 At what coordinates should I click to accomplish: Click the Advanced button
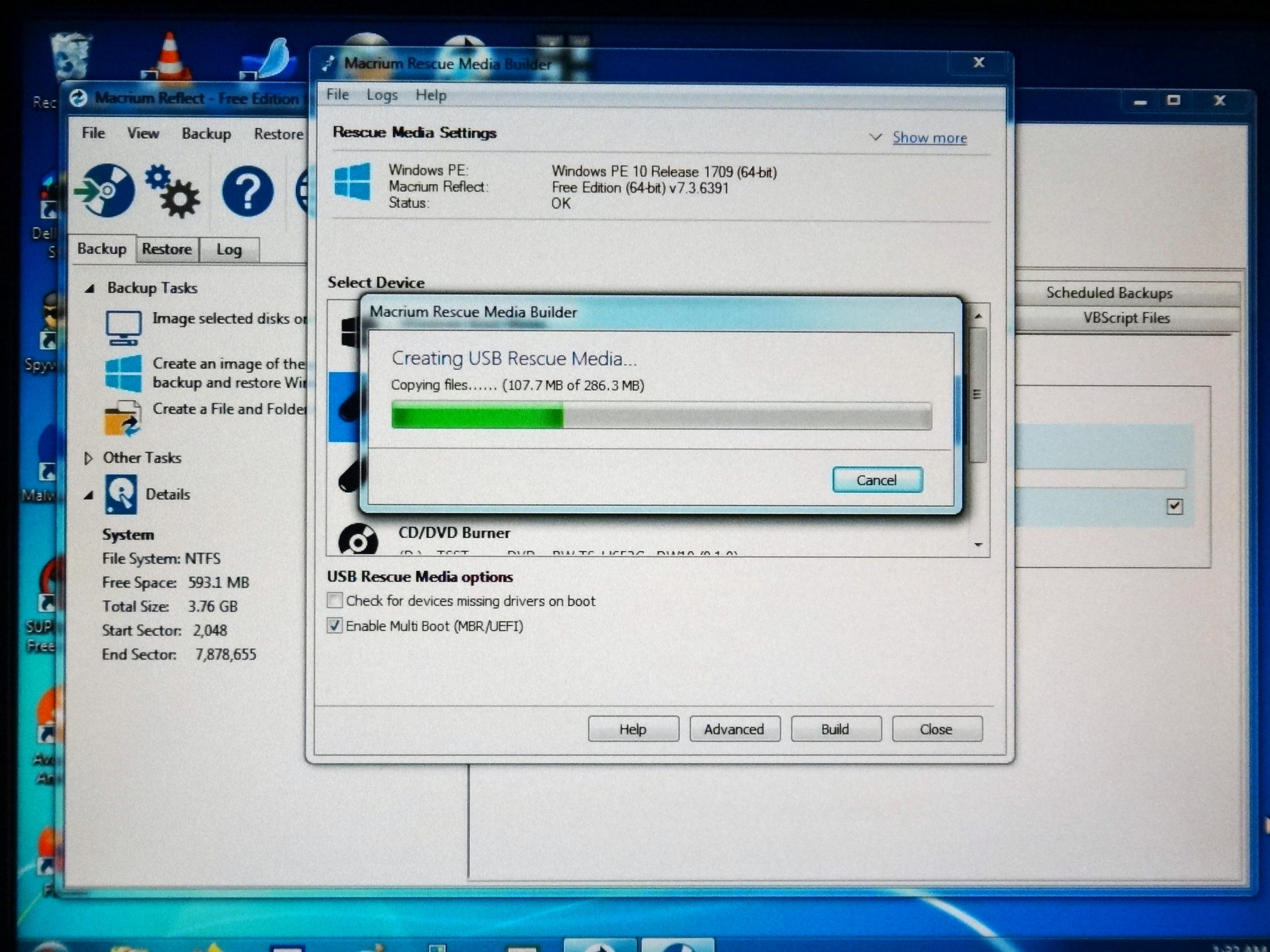coord(734,729)
